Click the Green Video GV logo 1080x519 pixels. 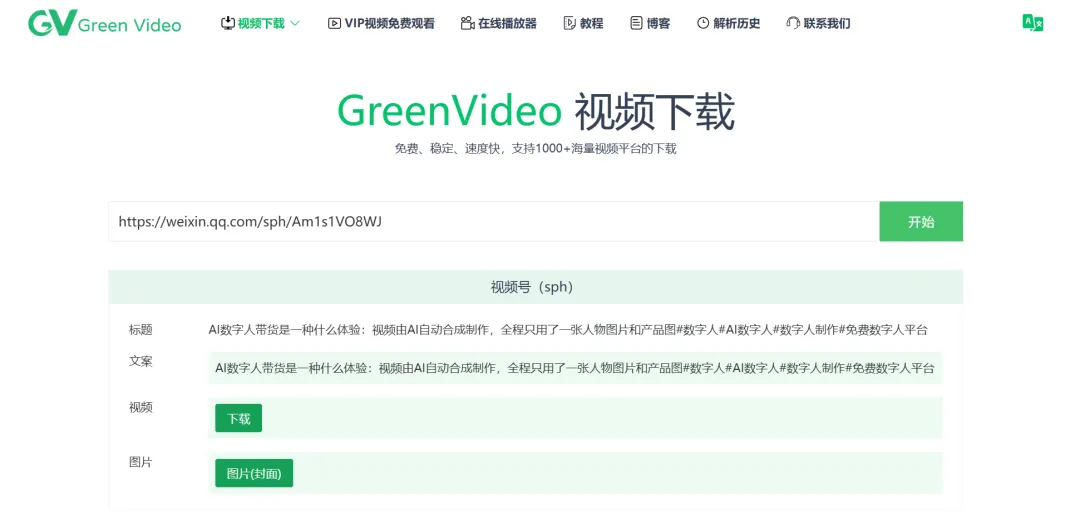(x=105, y=23)
